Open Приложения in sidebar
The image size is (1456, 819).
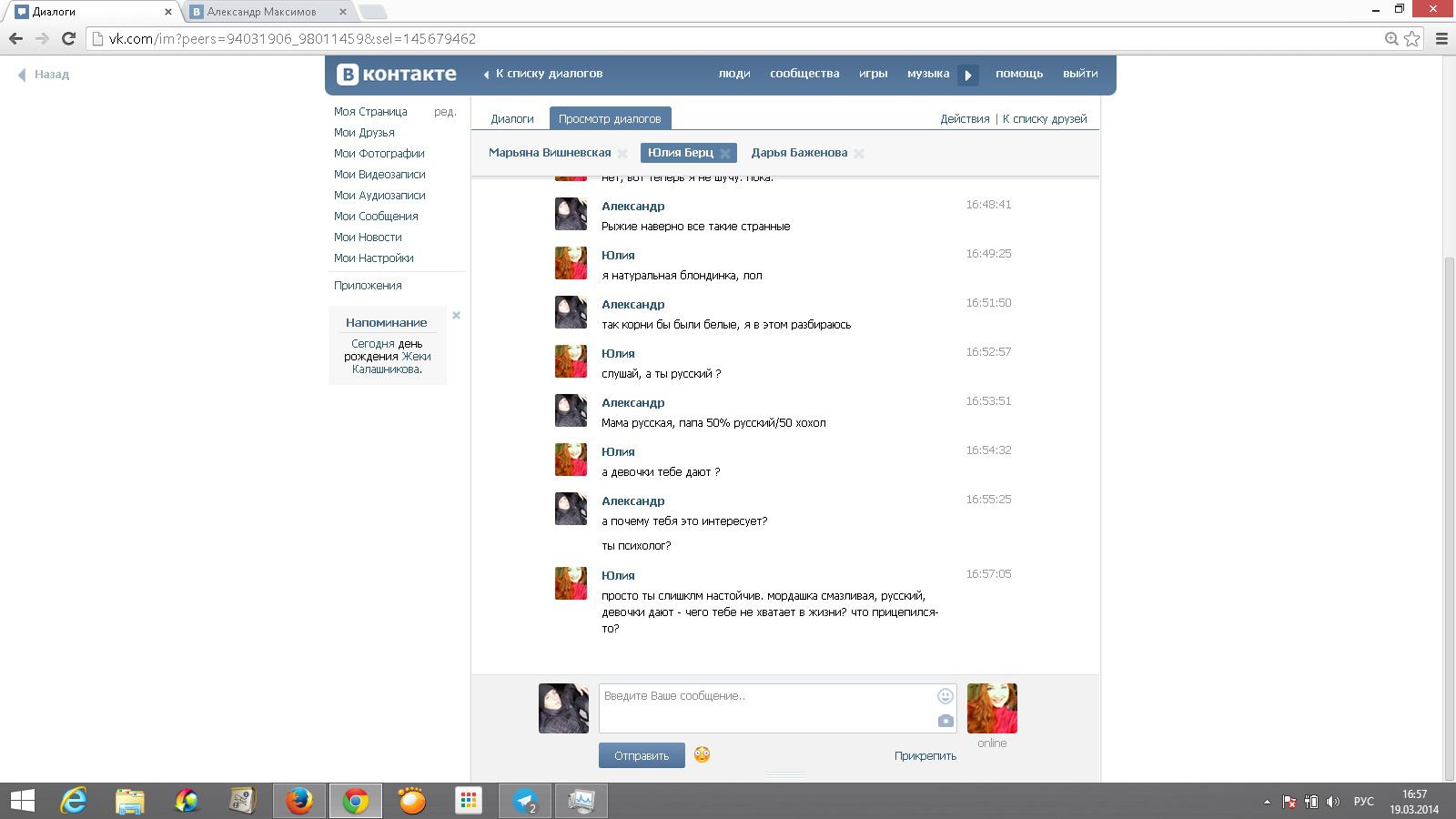[368, 286]
